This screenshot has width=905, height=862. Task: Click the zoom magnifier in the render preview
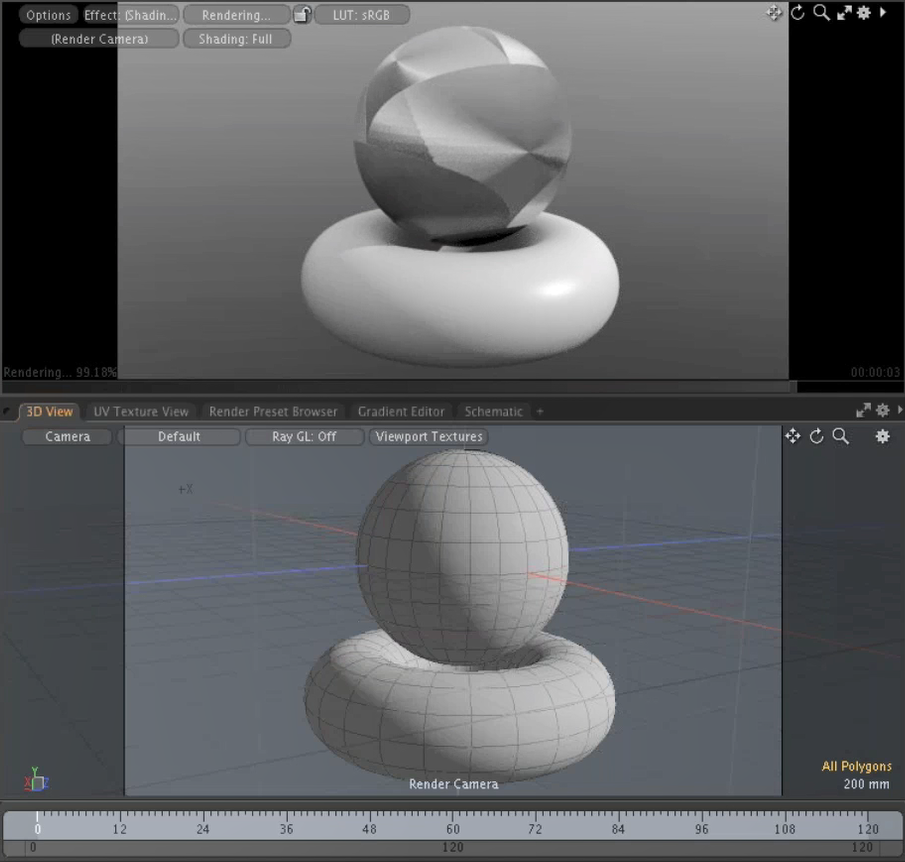[821, 13]
